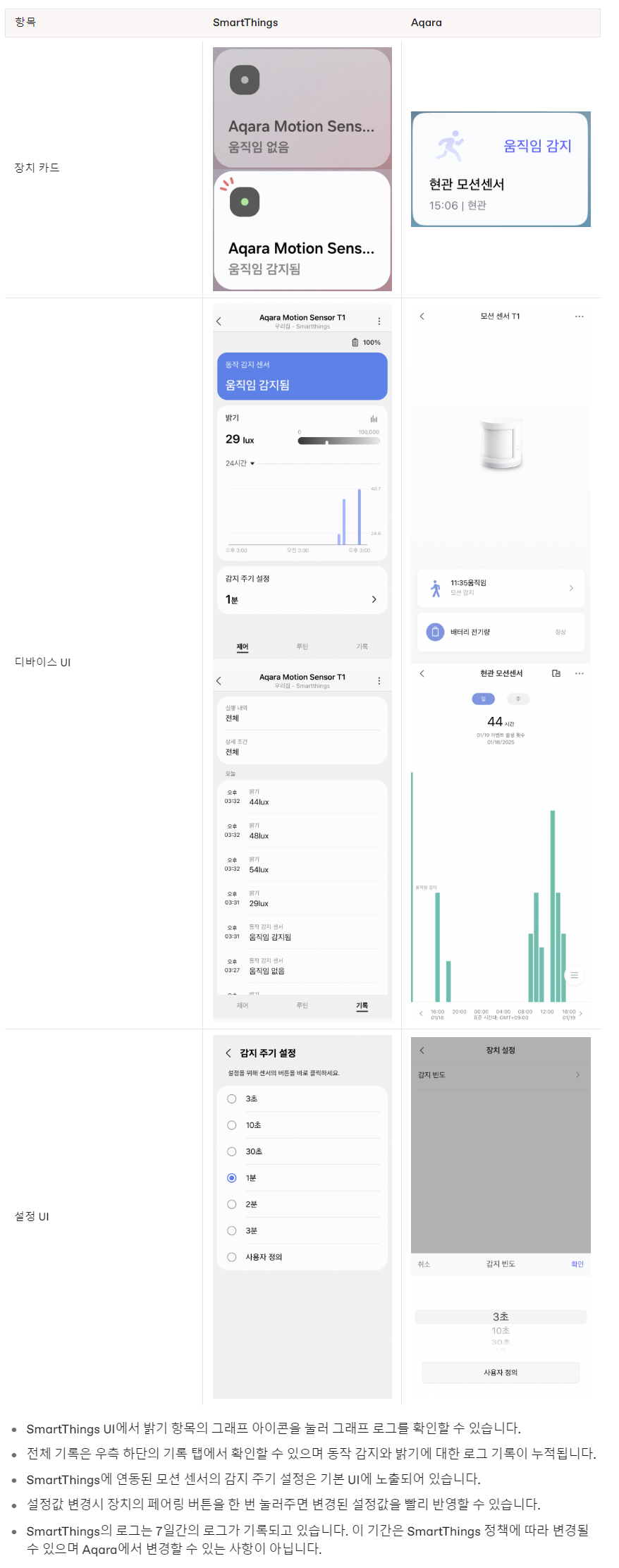Image resolution: width=619 pixels, height=1568 pixels.
Task: Go to previous period on Aqara chart
Action: [421, 1014]
